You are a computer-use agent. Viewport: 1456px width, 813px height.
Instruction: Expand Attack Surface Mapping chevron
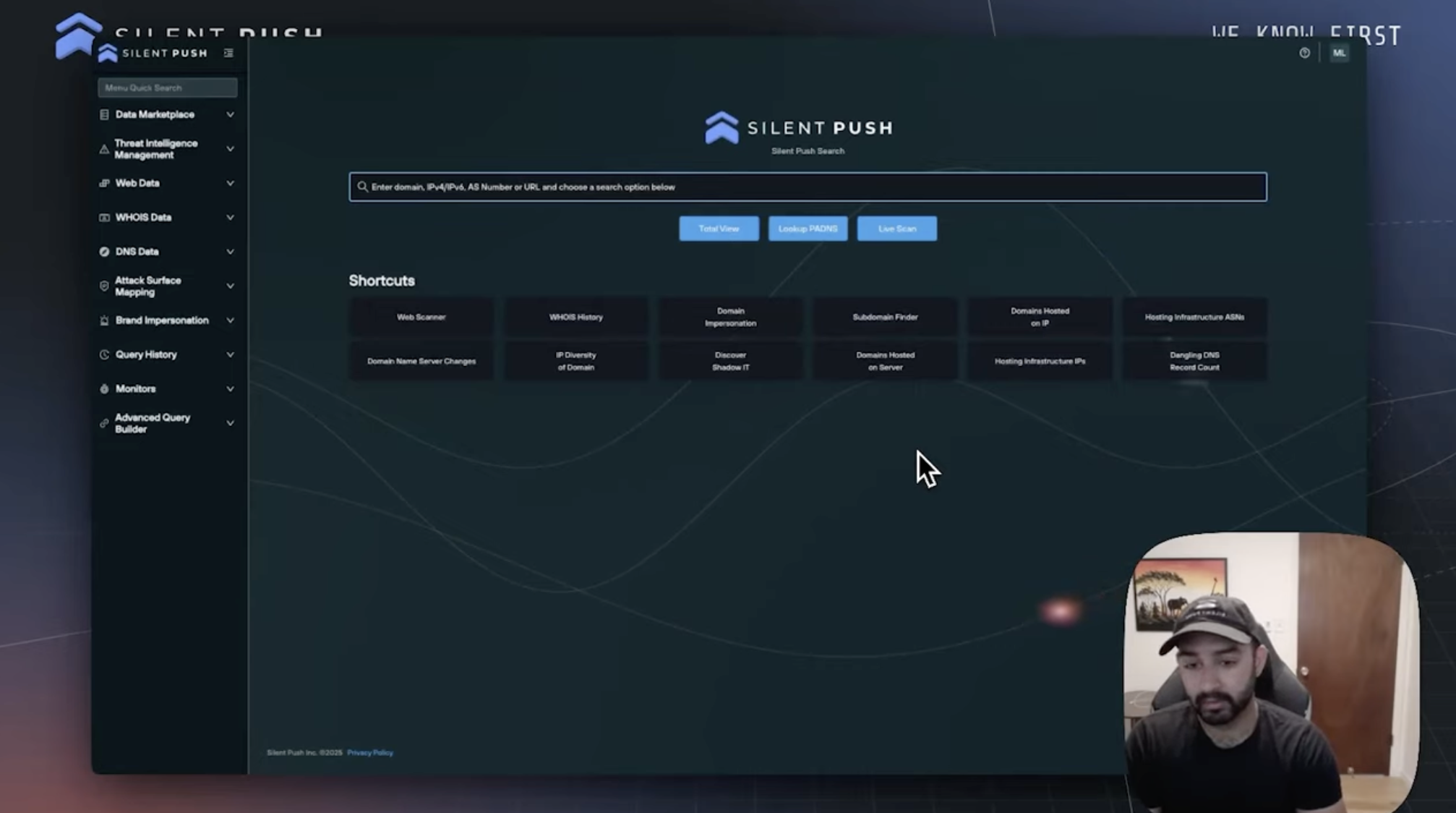click(x=230, y=286)
